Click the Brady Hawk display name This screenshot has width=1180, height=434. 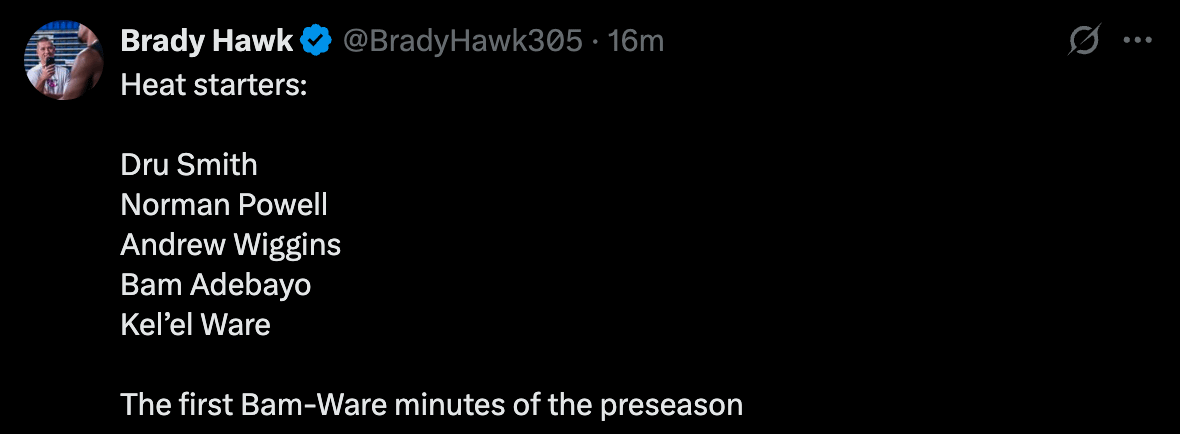(x=207, y=41)
